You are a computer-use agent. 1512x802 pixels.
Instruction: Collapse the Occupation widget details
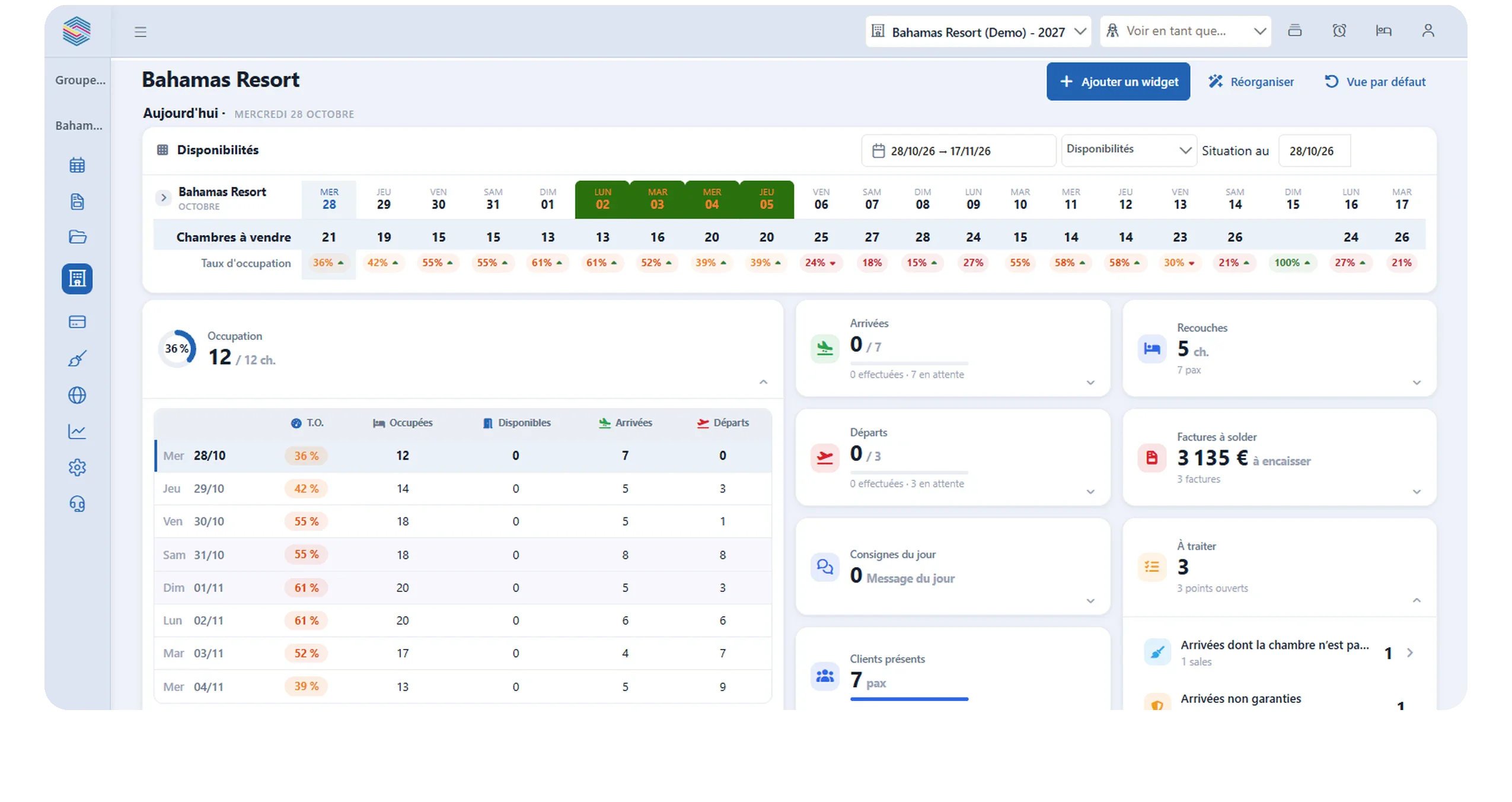[x=763, y=382]
